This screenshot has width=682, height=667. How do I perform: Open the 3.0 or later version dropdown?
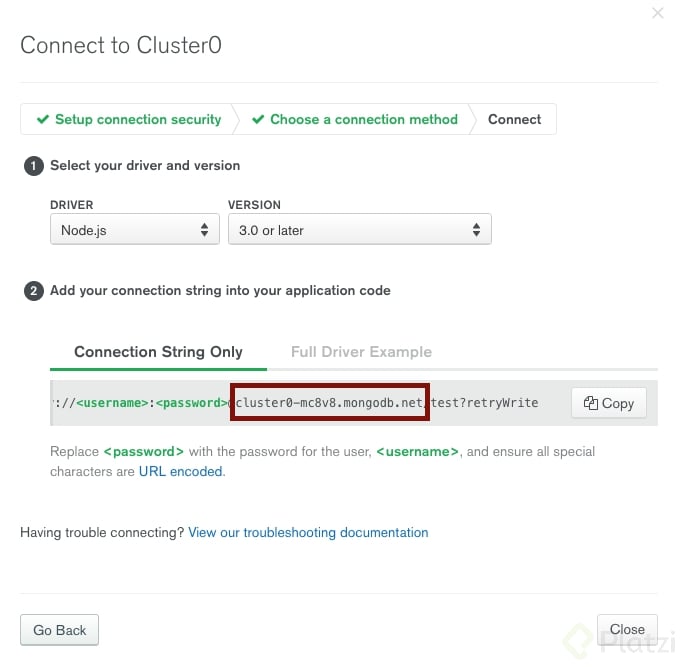tap(360, 229)
